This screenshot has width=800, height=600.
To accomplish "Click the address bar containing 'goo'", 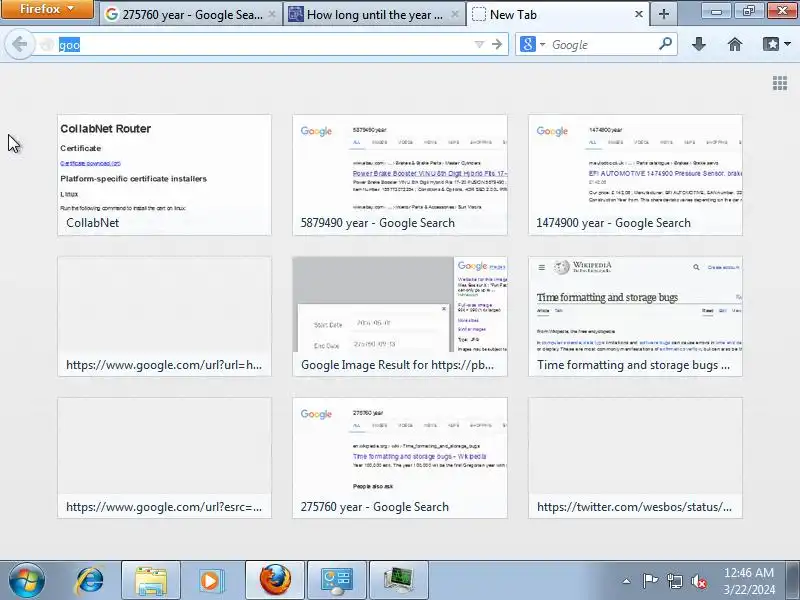I will (265, 45).
